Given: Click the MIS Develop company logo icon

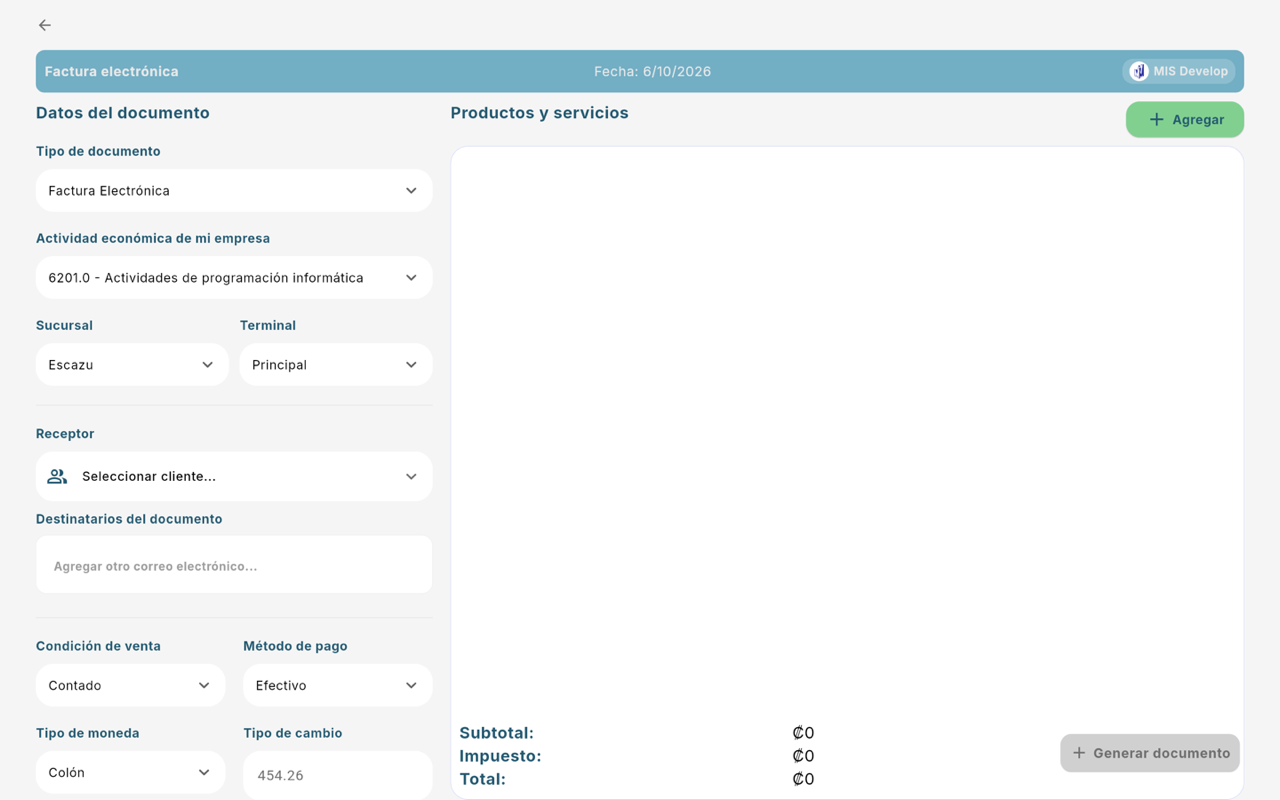Looking at the screenshot, I should coord(1139,71).
